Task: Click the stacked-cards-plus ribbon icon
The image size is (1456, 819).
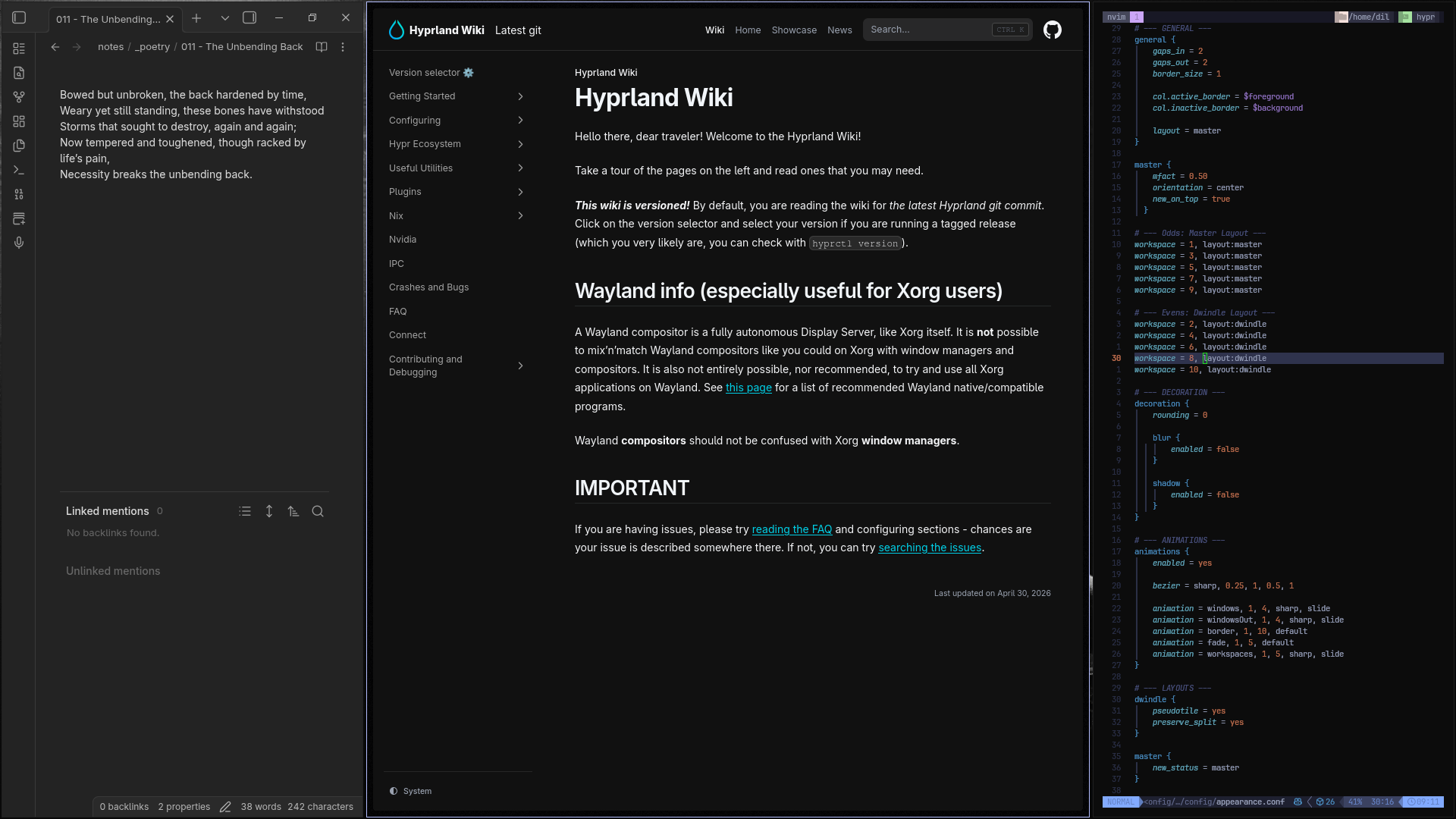Action: pos(19,218)
